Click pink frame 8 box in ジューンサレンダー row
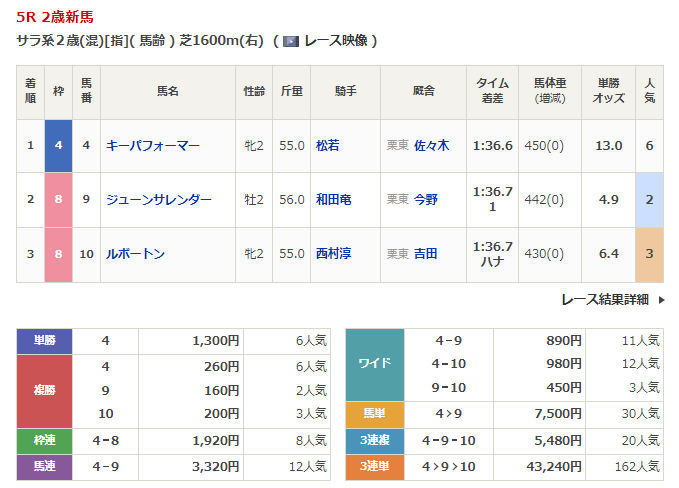The height and width of the screenshot is (488, 679). coord(58,199)
